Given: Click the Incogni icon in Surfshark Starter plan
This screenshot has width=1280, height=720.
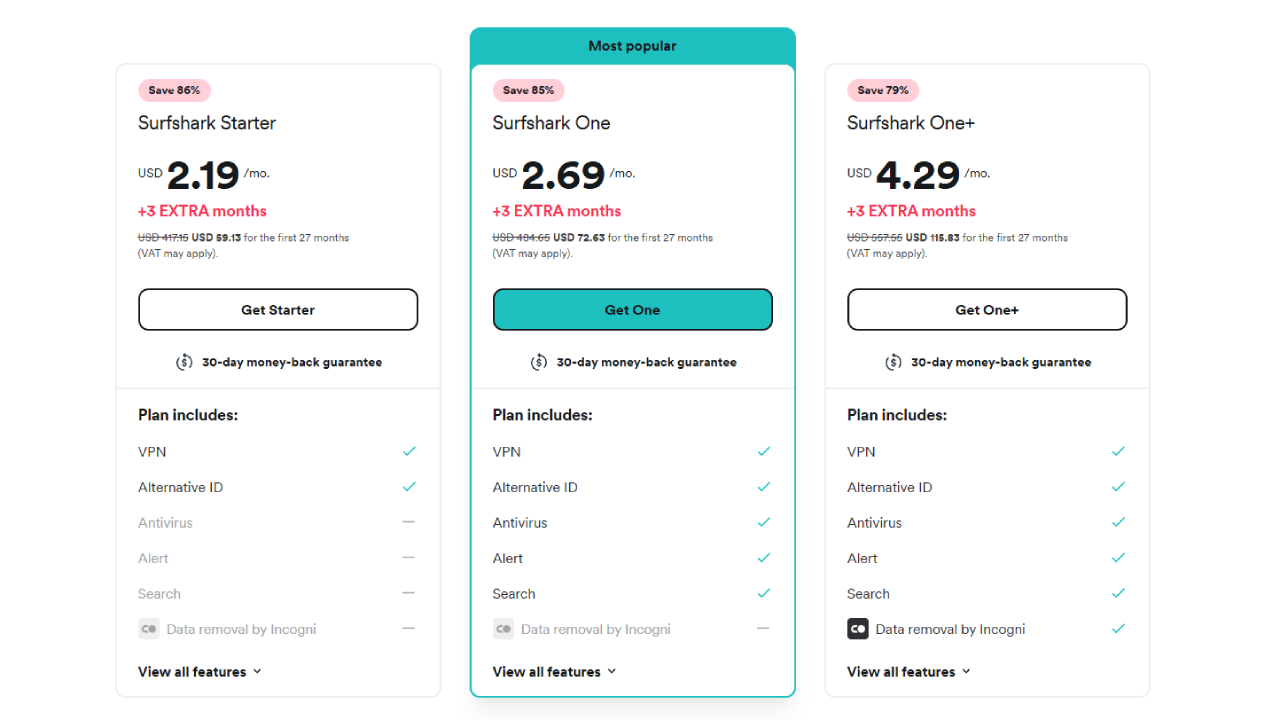Looking at the screenshot, I should (149, 629).
